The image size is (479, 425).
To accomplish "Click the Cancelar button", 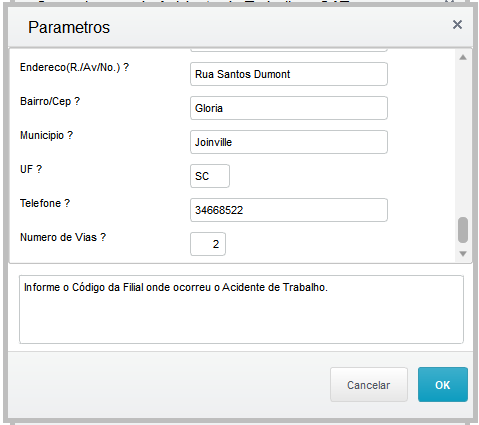I will 369,385.
